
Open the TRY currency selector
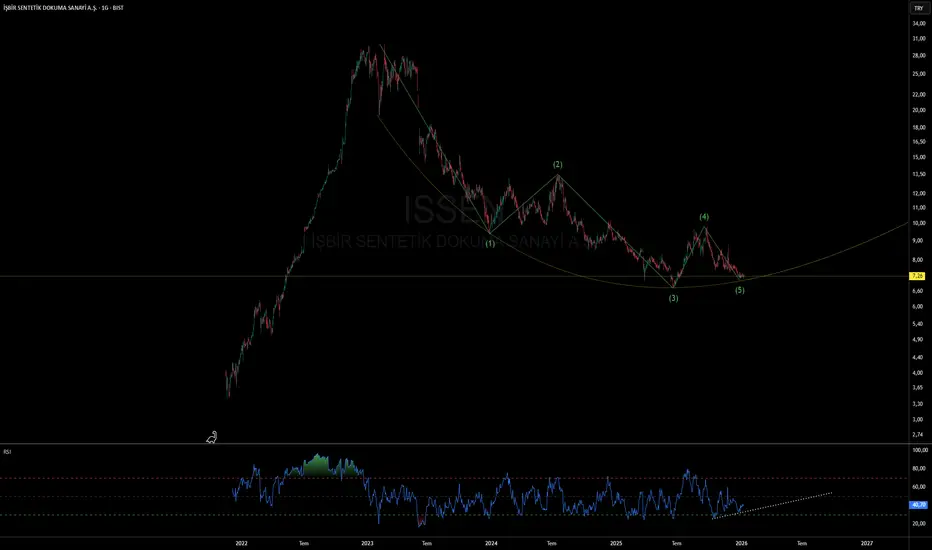(x=918, y=8)
